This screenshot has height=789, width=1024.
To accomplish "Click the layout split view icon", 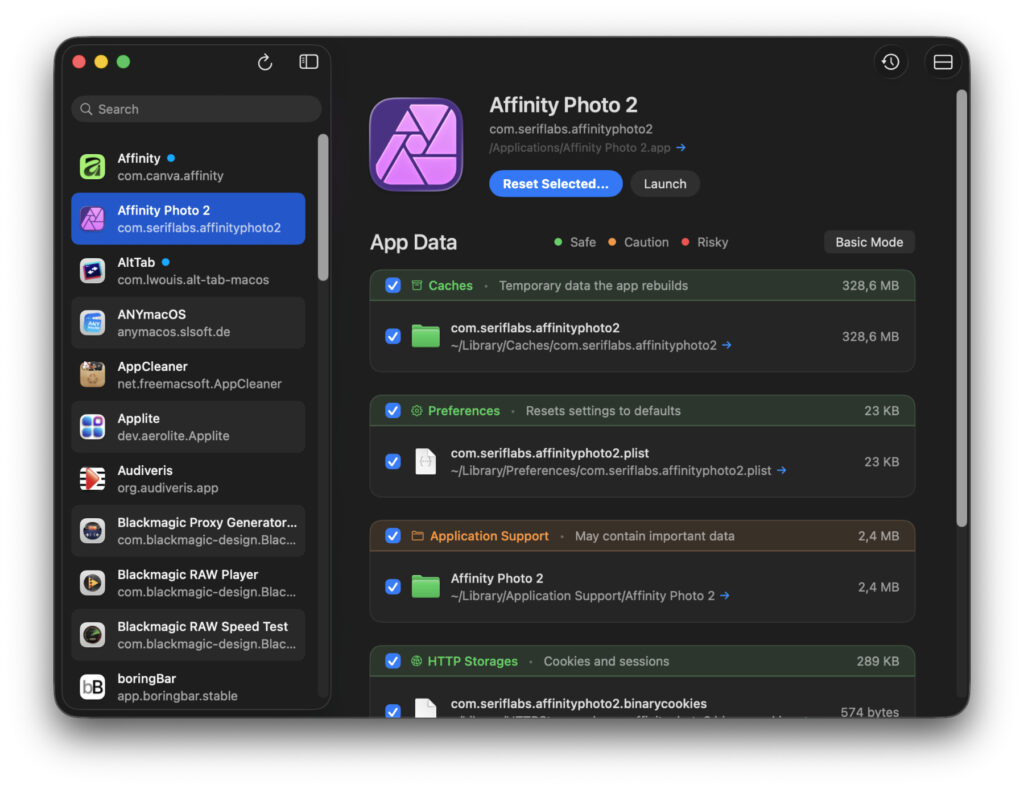I will pos(942,62).
